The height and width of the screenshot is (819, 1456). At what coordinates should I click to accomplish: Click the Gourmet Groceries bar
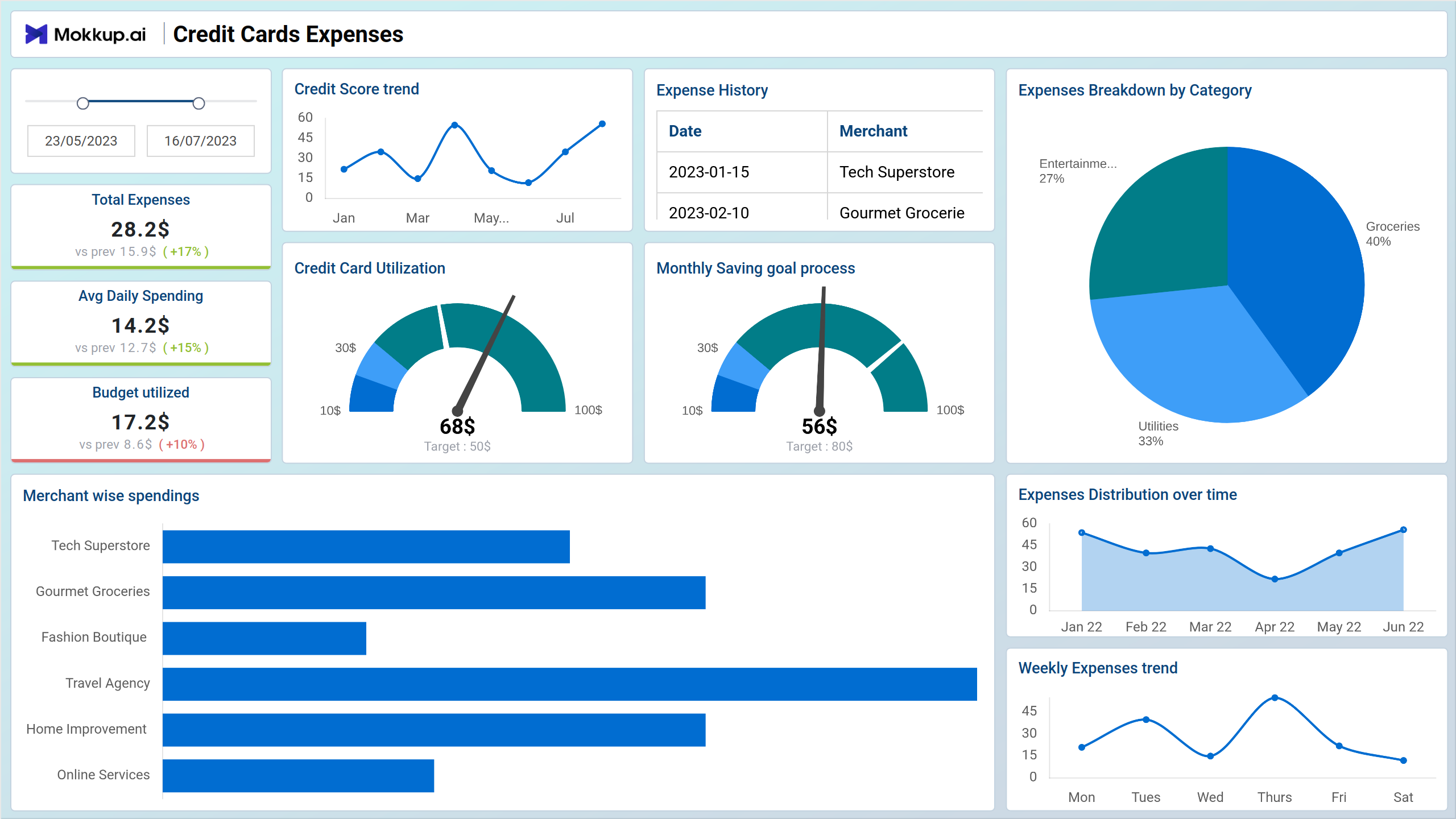coord(434,593)
